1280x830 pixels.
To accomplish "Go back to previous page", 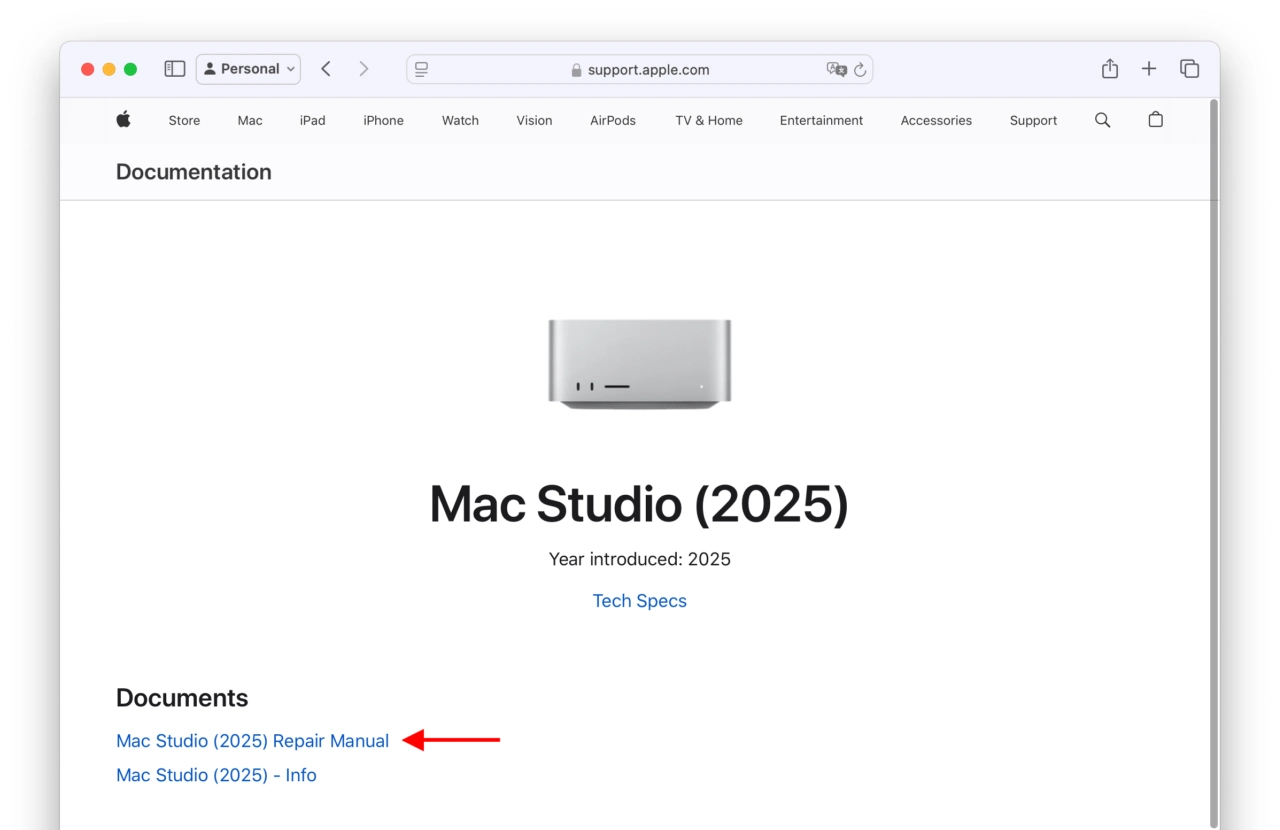I will pyautogui.click(x=326, y=69).
